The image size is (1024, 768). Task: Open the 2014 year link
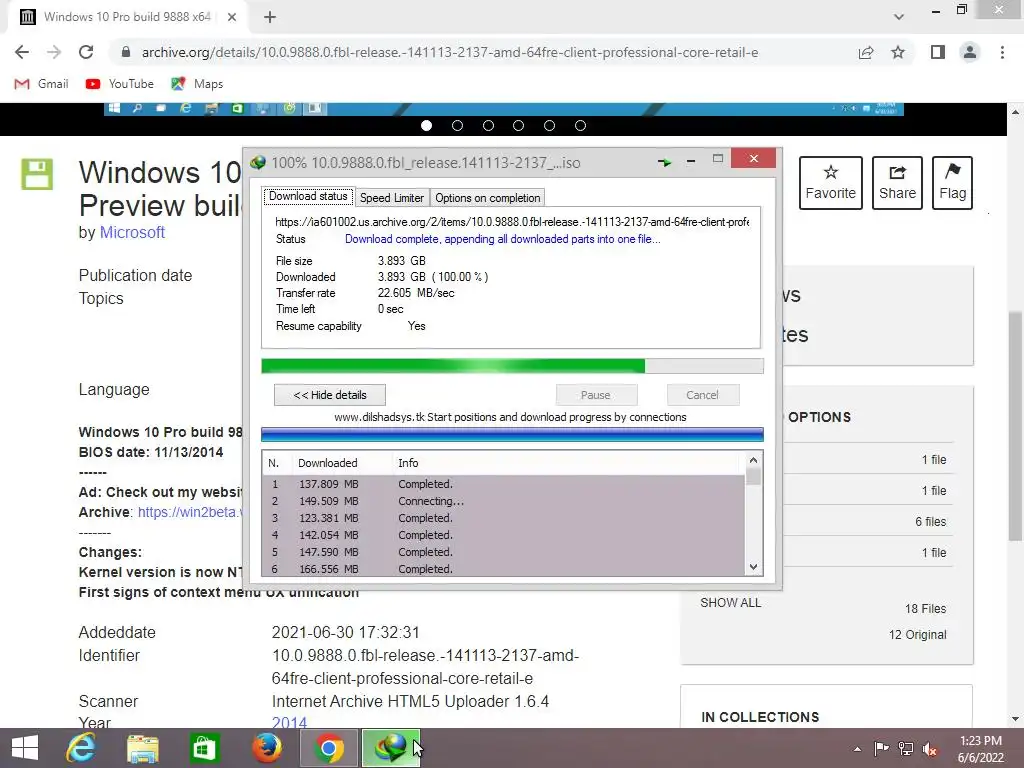(x=289, y=722)
